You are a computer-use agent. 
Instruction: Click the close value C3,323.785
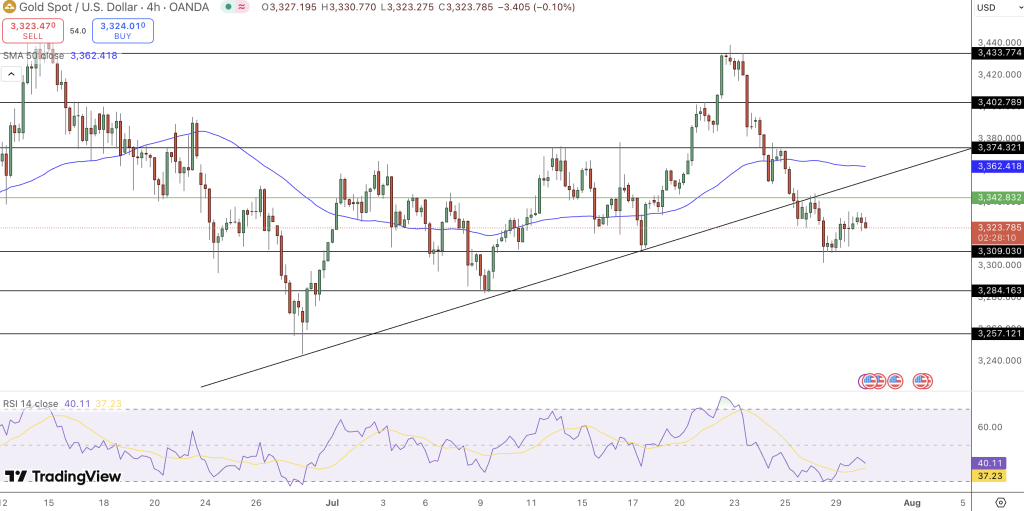[466, 7]
